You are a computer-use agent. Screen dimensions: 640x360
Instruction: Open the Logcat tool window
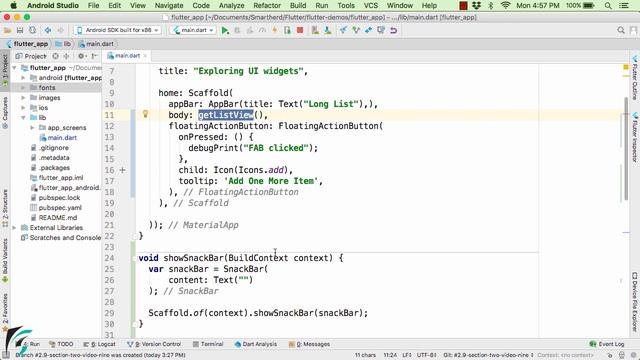pos(99,344)
